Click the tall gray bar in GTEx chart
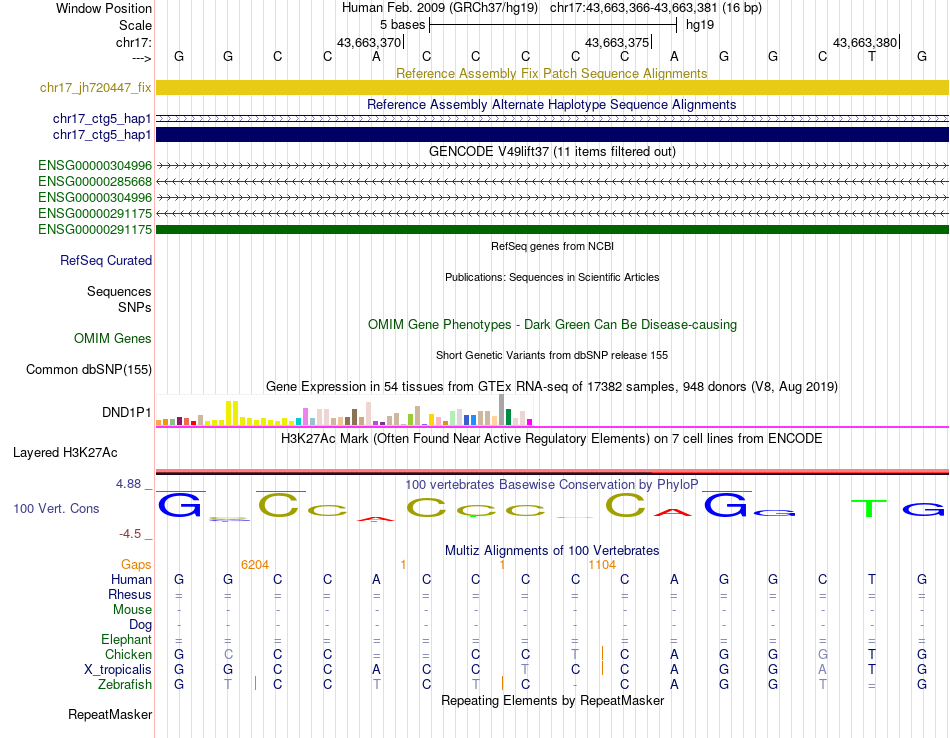The width and height of the screenshot is (950, 738). click(501, 410)
